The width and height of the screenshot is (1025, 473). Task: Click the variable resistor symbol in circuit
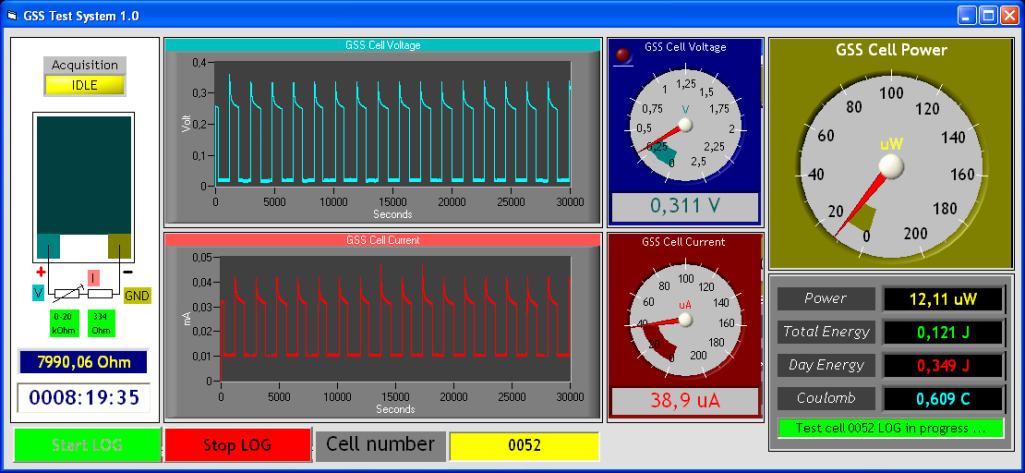click(67, 295)
